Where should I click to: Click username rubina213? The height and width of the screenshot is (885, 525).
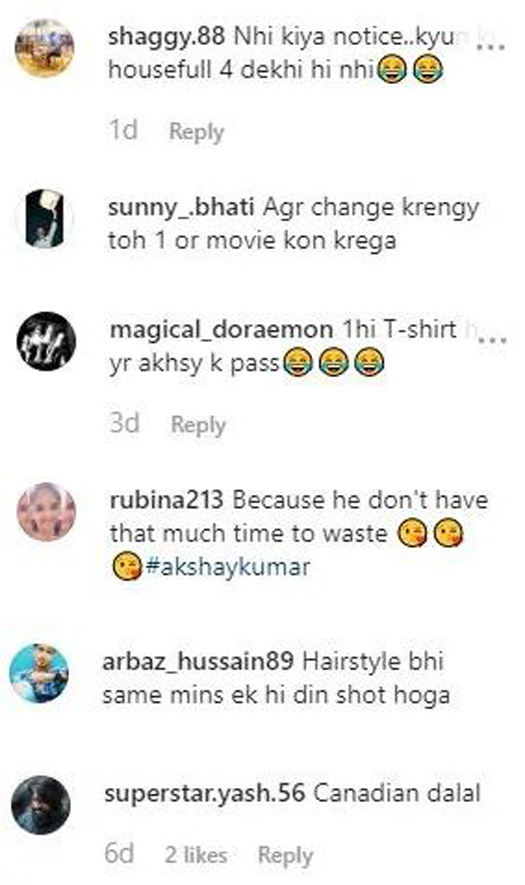tap(167, 500)
